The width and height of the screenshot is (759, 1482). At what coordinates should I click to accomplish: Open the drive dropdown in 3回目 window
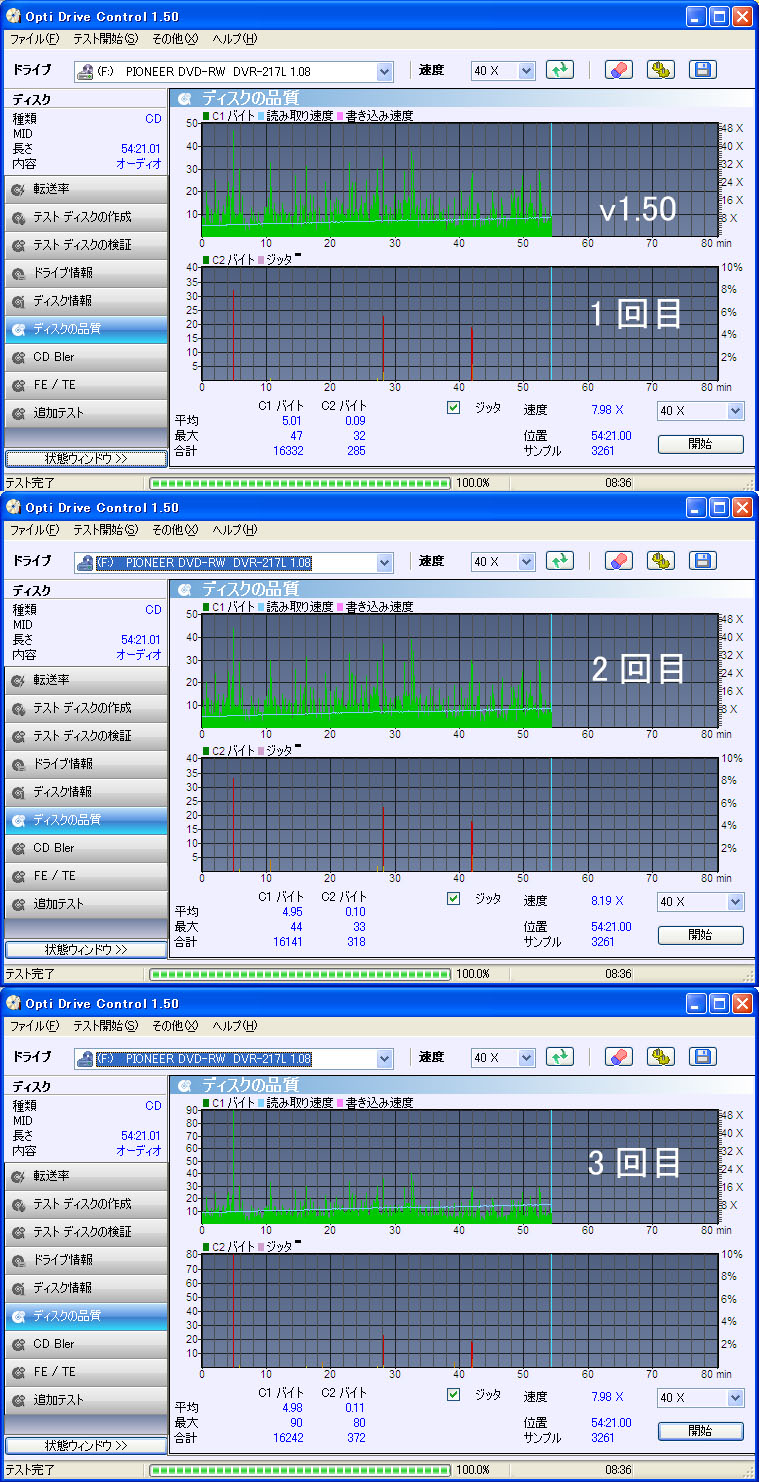[x=384, y=1059]
